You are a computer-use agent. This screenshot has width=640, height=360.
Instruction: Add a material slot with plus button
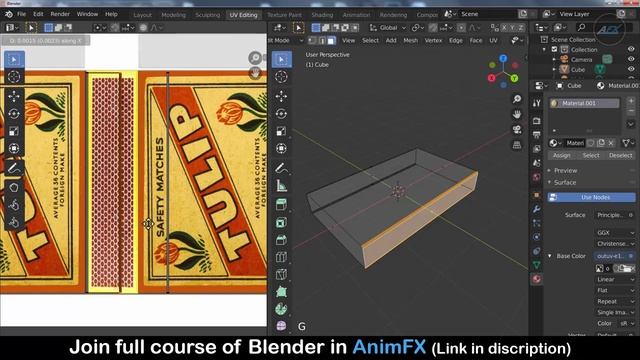point(631,100)
